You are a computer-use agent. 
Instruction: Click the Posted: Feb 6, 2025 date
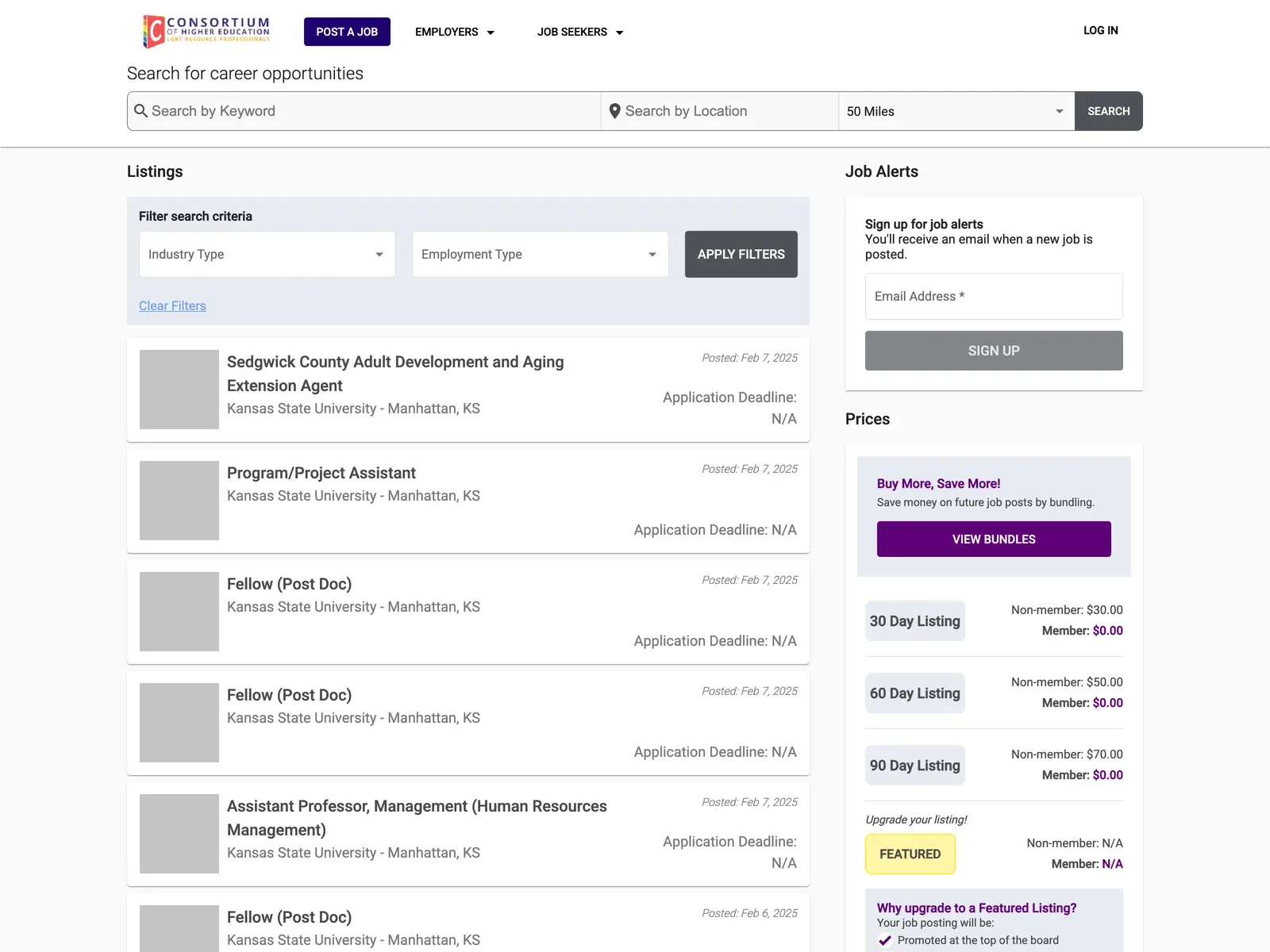click(x=749, y=913)
